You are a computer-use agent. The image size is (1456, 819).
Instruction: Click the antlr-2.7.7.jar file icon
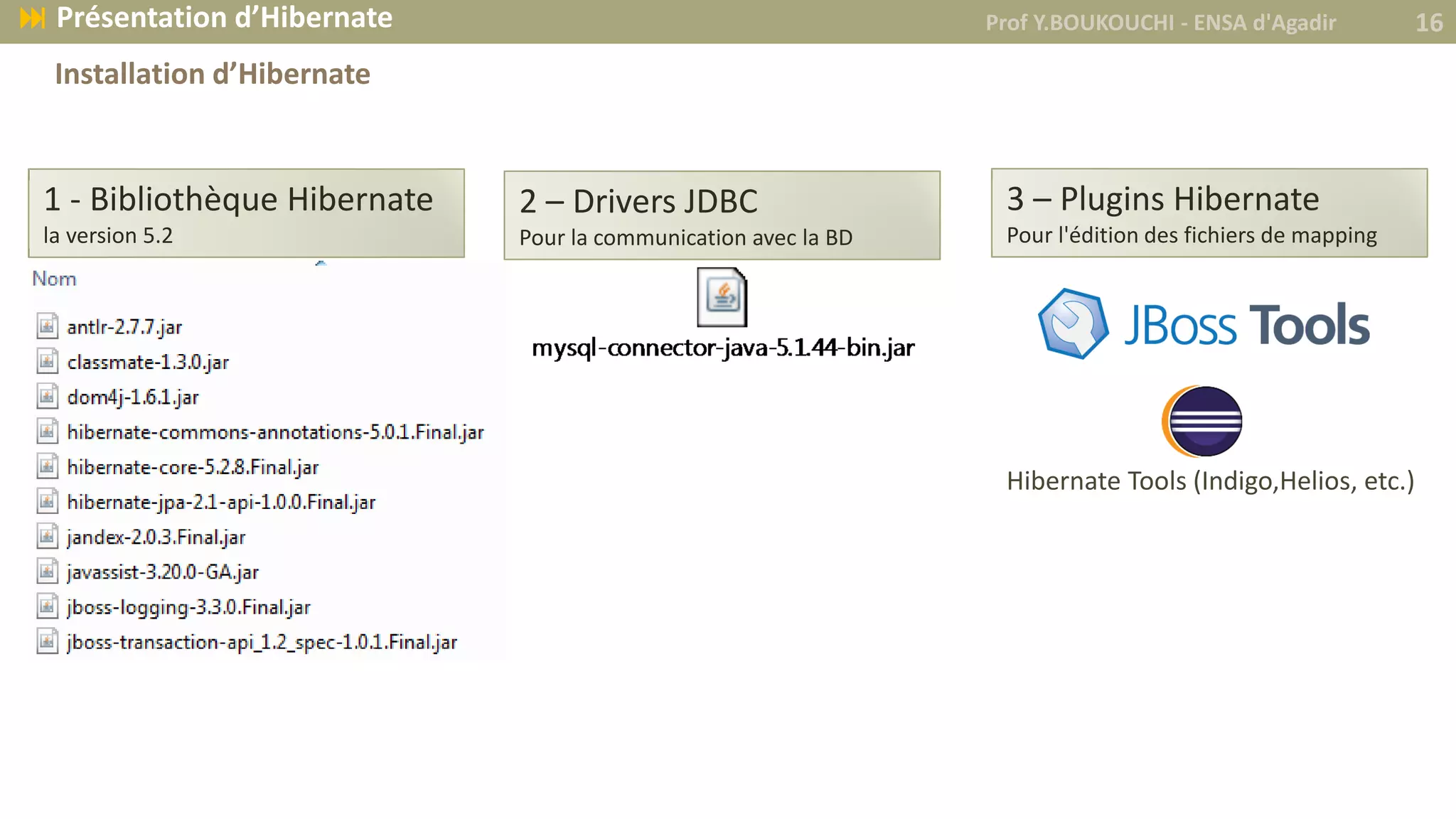(x=47, y=326)
